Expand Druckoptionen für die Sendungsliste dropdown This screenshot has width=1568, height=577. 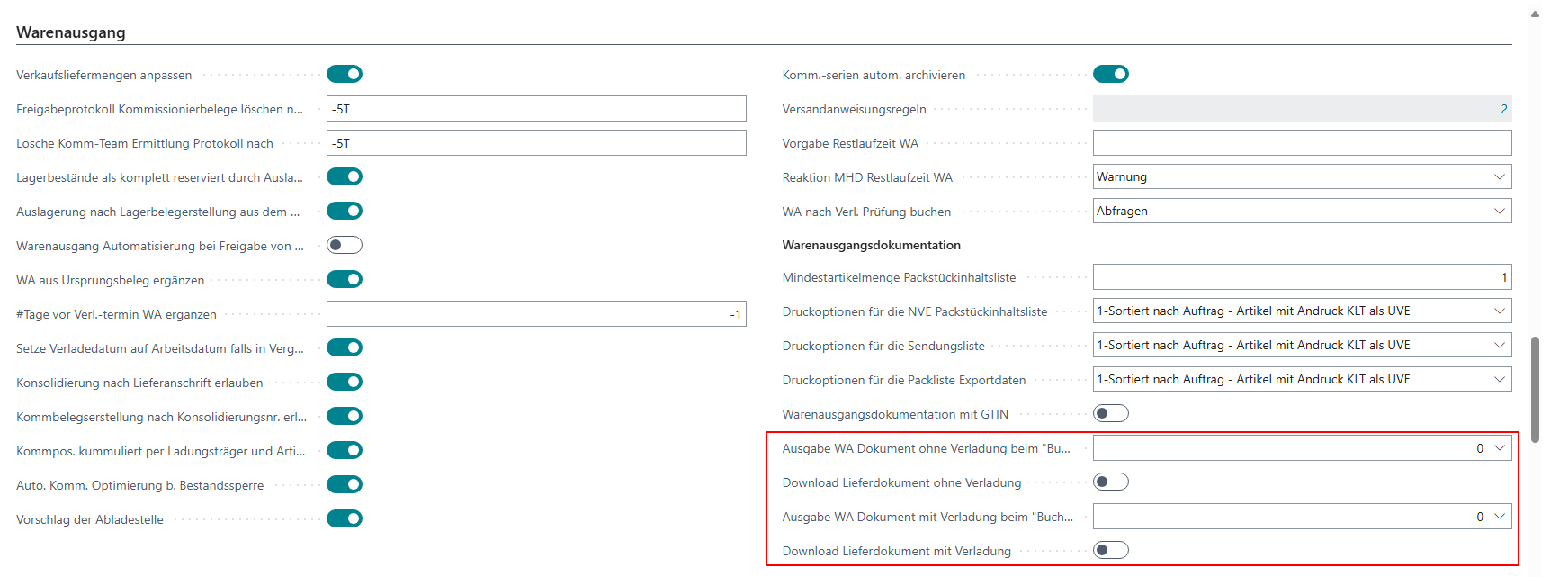[1301, 345]
